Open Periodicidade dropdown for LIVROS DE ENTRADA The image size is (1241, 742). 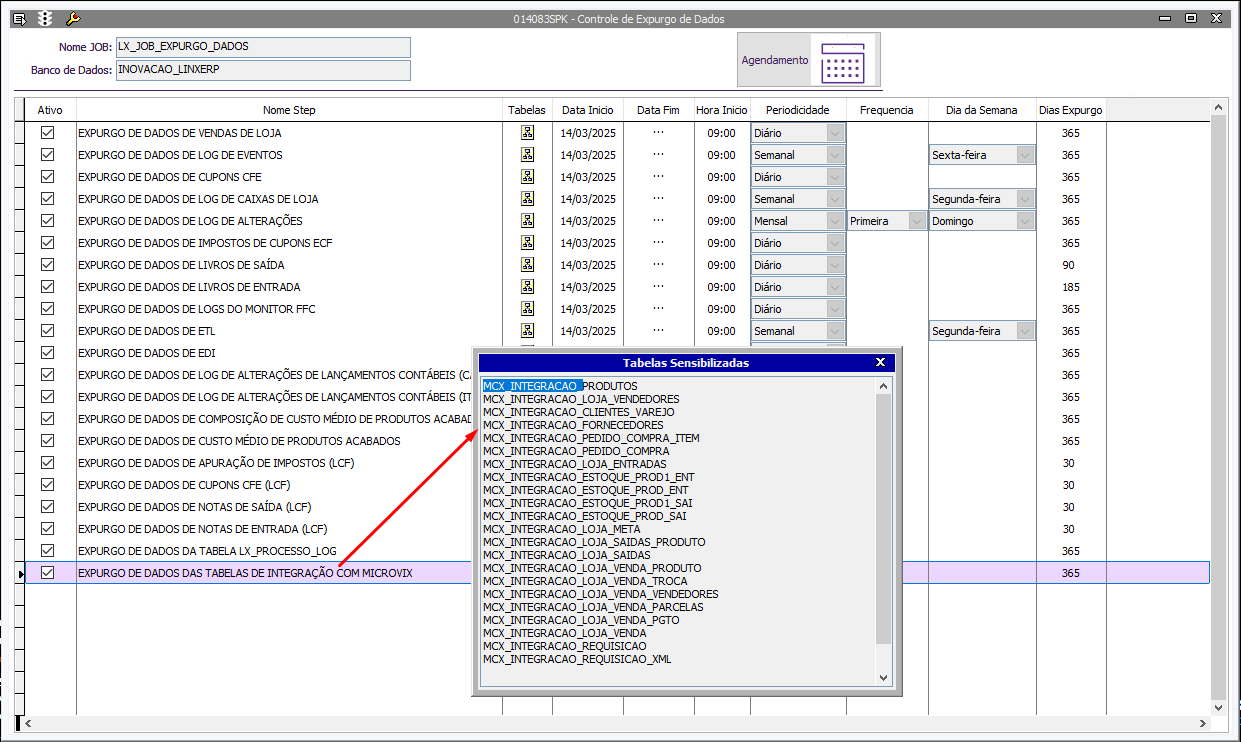pyautogui.click(x=836, y=287)
